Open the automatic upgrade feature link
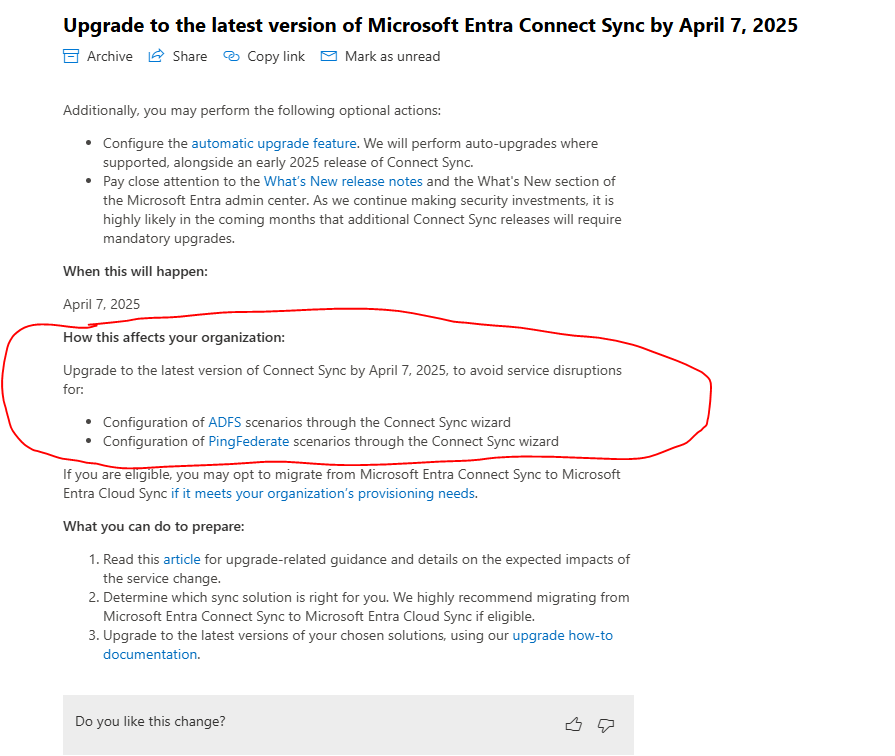This screenshot has height=756, width=895. pyautogui.click(x=274, y=143)
